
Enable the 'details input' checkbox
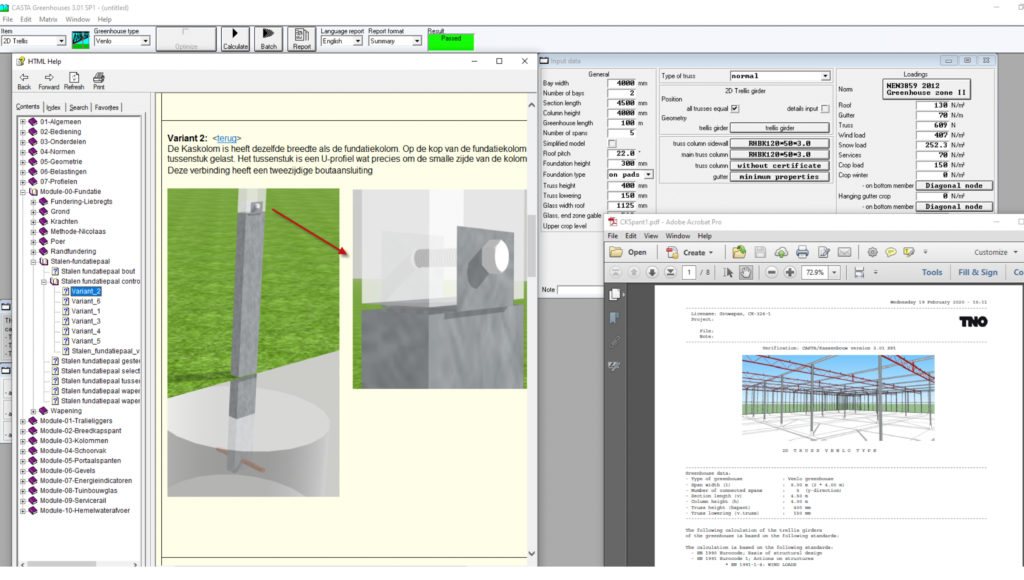(825, 108)
